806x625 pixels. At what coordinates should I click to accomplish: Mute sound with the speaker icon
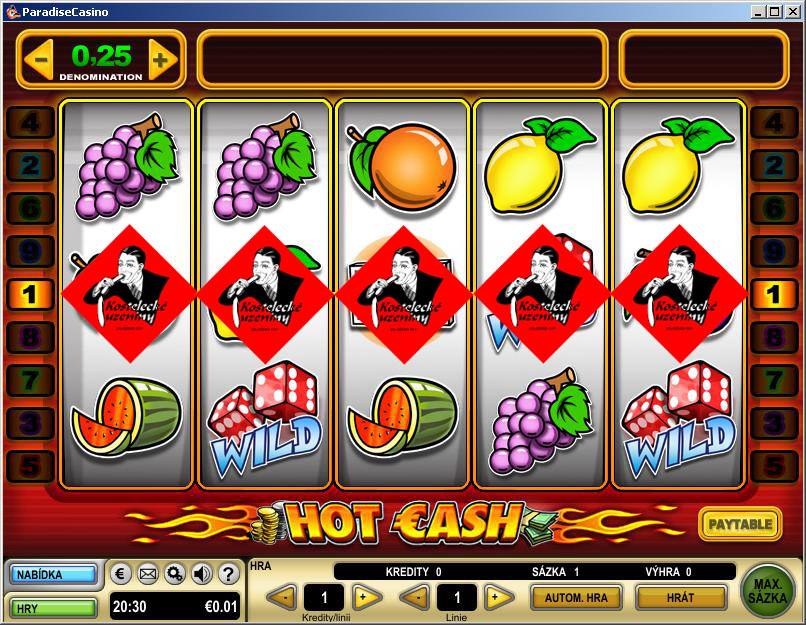tap(202, 574)
